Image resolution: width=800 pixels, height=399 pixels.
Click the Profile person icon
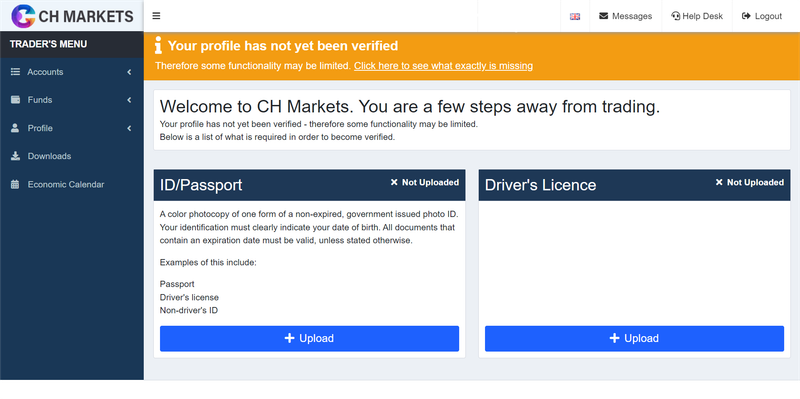click(x=15, y=128)
